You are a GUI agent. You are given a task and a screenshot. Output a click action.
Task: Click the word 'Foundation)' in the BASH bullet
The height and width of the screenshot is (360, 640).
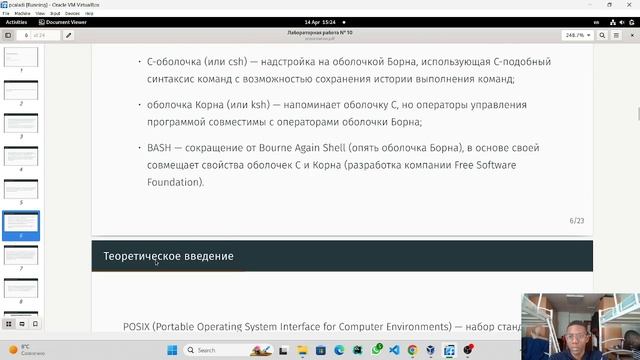click(176, 182)
